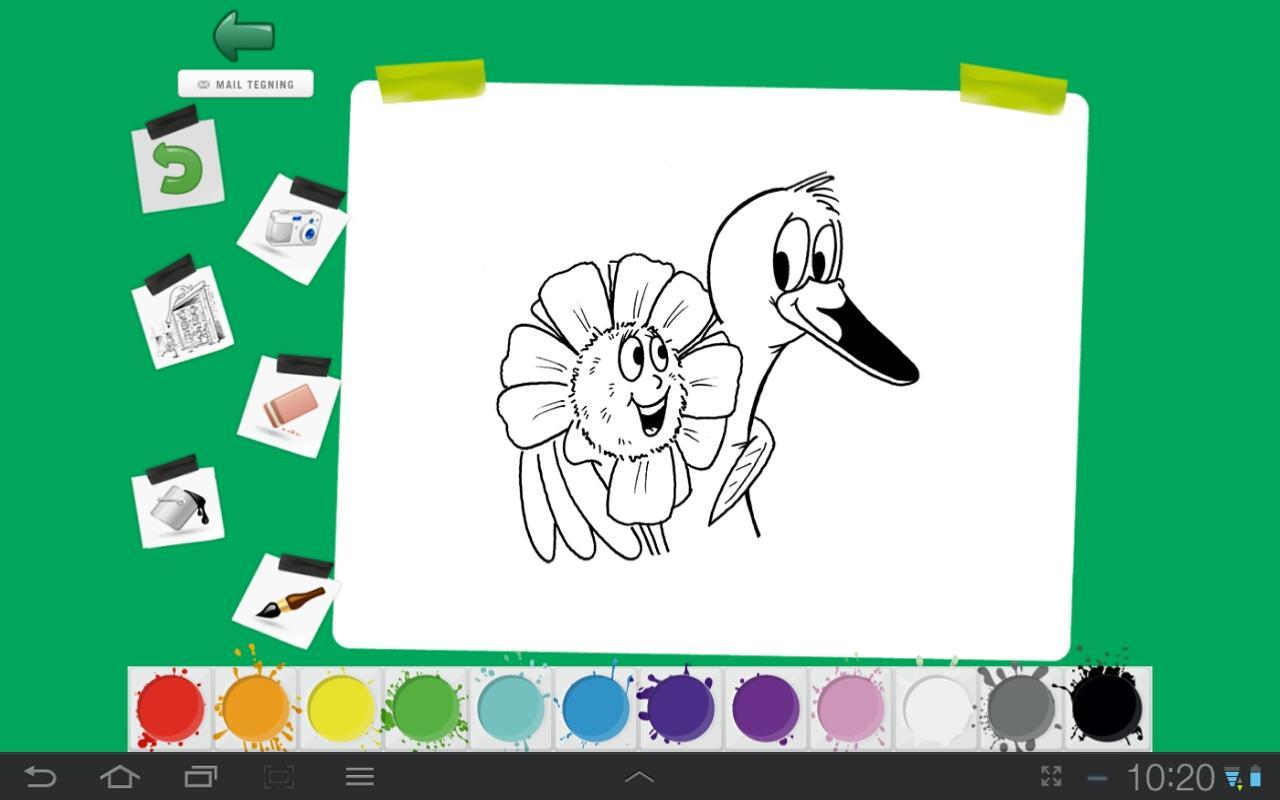This screenshot has width=1280, height=800.
Task: Open the camera tool
Action: click(292, 228)
